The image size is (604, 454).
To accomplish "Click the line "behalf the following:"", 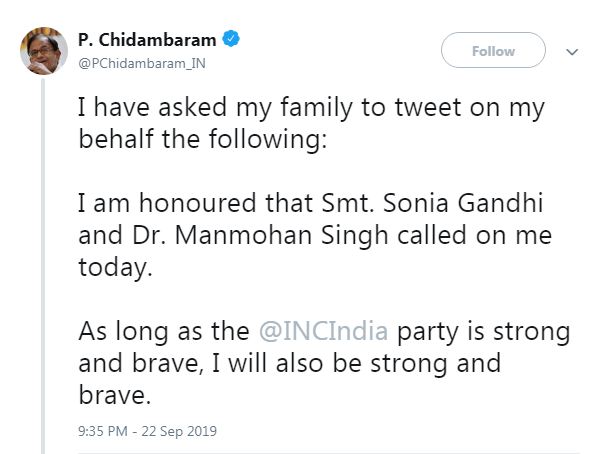I will coord(201,141).
